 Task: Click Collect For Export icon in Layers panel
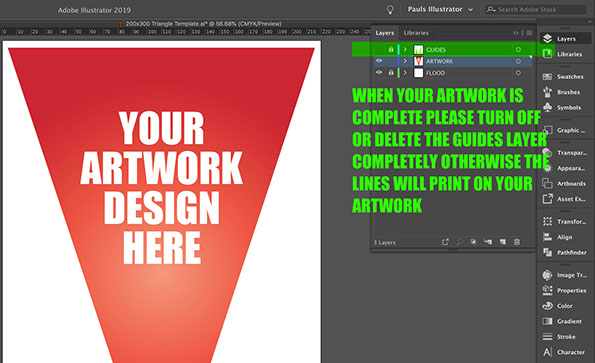click(445, 242)
